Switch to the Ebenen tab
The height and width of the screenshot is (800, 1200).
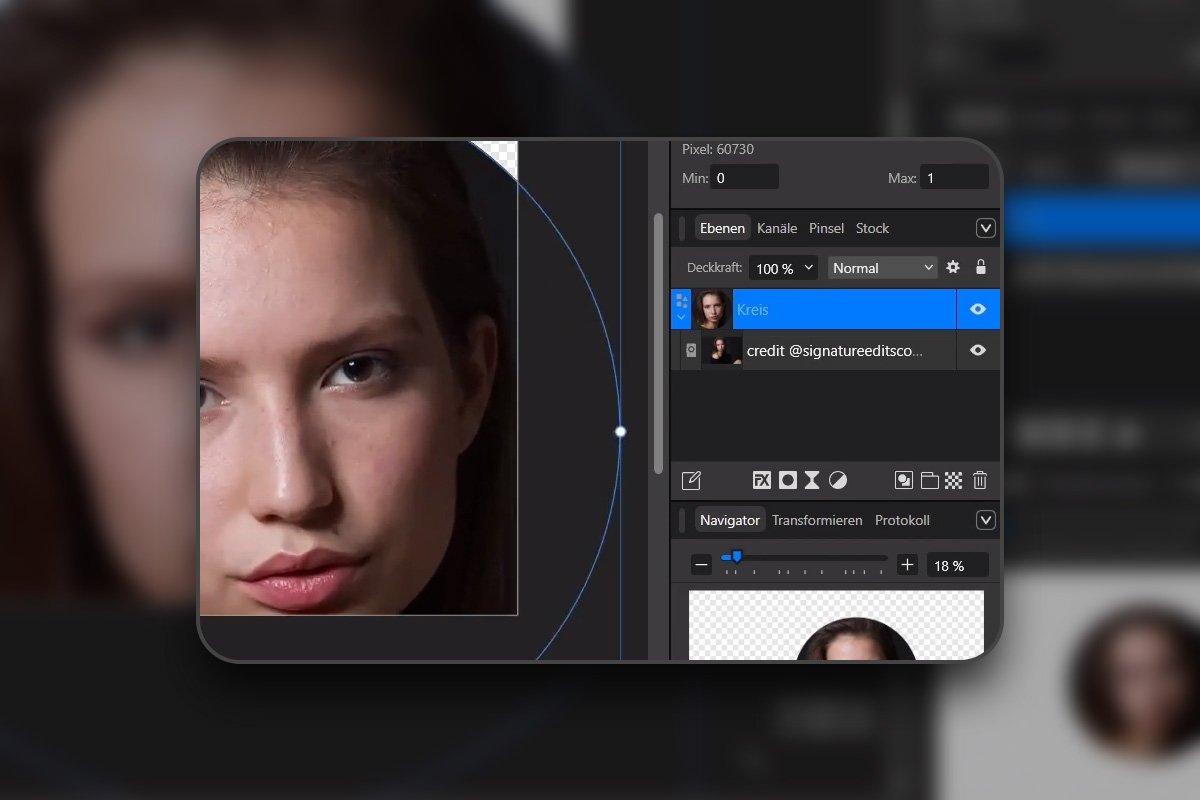(722, 228)
